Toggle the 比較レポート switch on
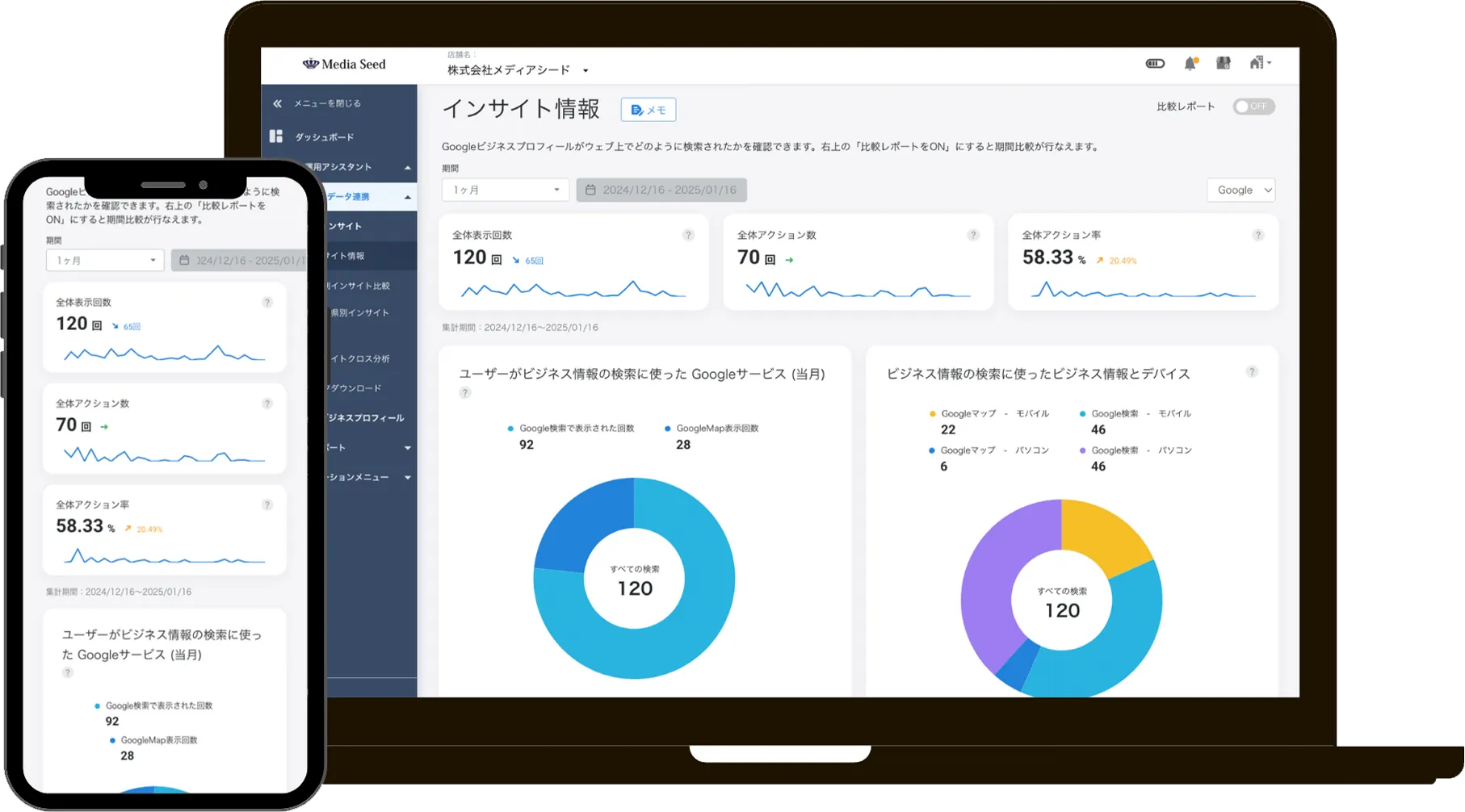Screen dimensions: 1465x812 click(1253, 107)
